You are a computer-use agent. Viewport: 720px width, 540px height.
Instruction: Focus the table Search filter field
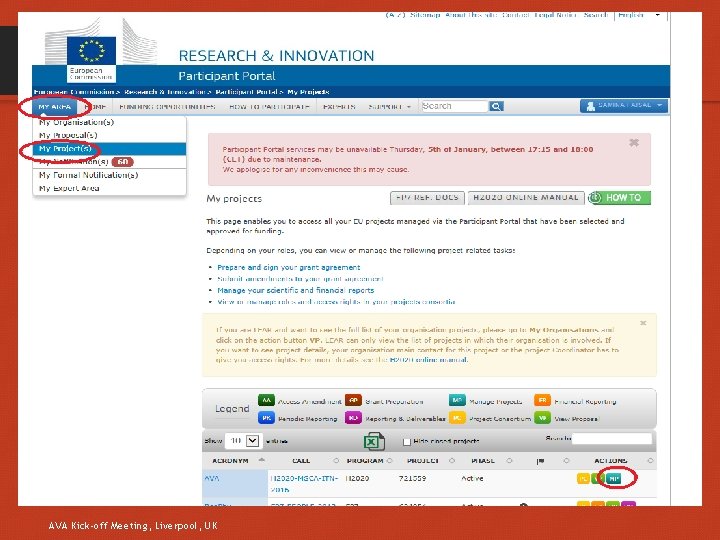pyautogui.click(x=612, y=439)
